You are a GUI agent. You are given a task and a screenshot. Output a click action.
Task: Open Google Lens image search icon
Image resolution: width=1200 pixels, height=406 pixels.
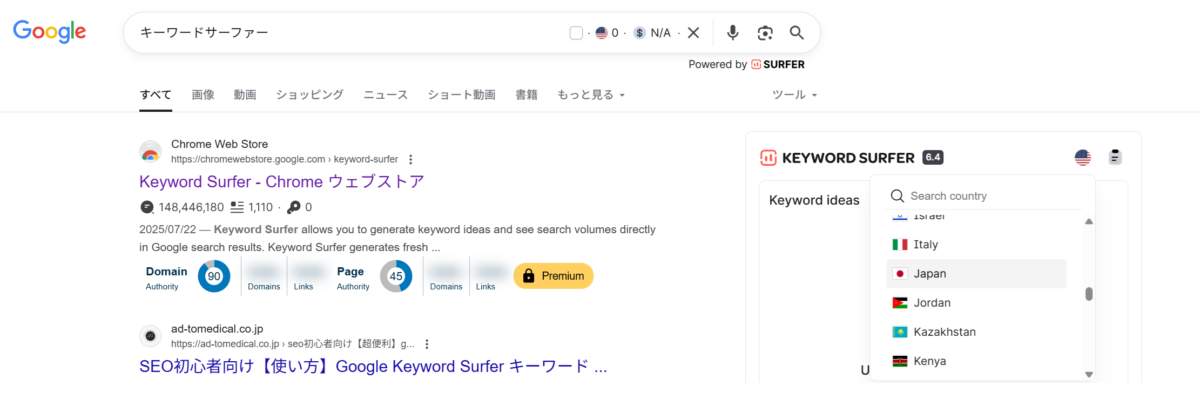tap(765, 33)
